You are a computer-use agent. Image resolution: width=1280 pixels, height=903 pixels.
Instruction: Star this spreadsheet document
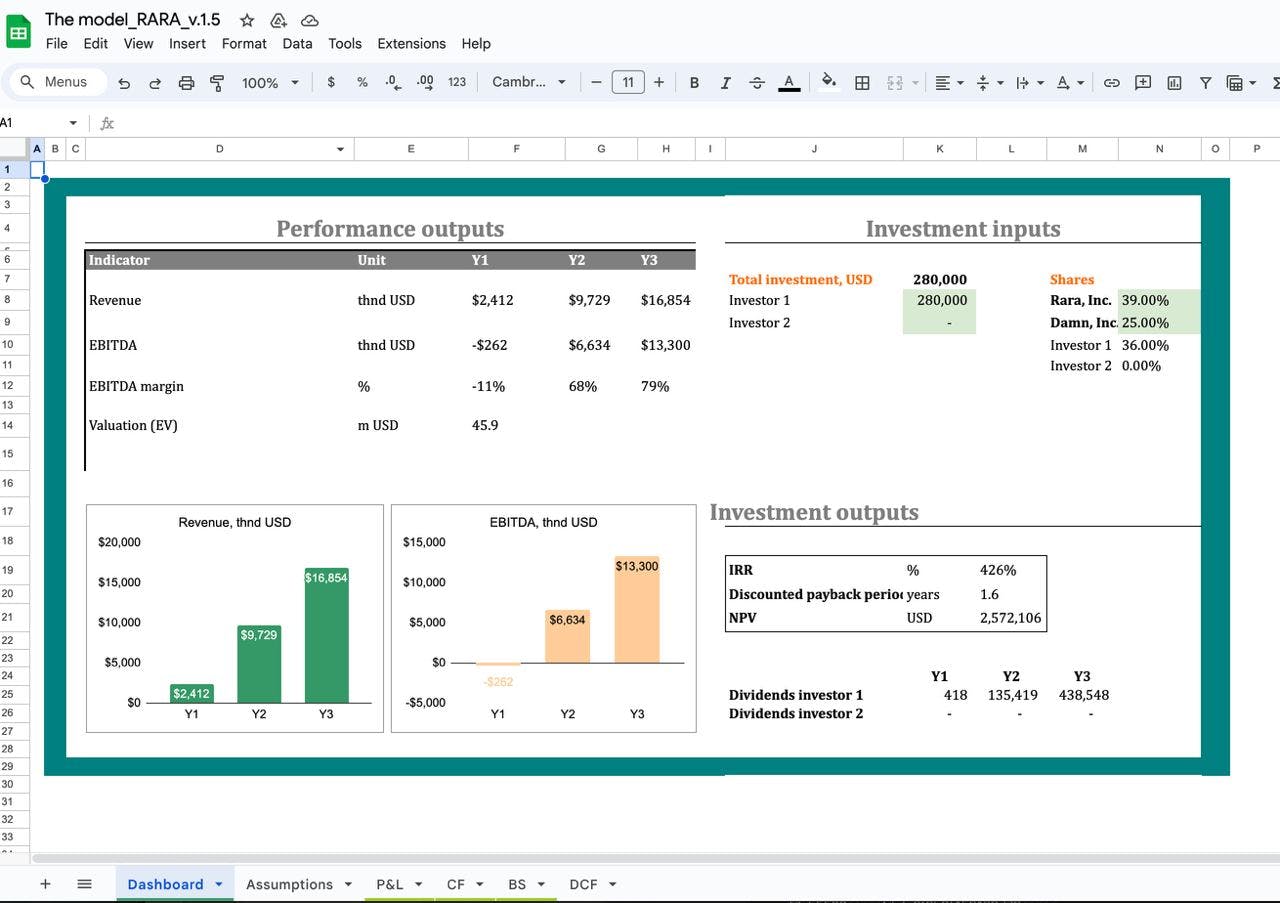(x=247, y=20)
